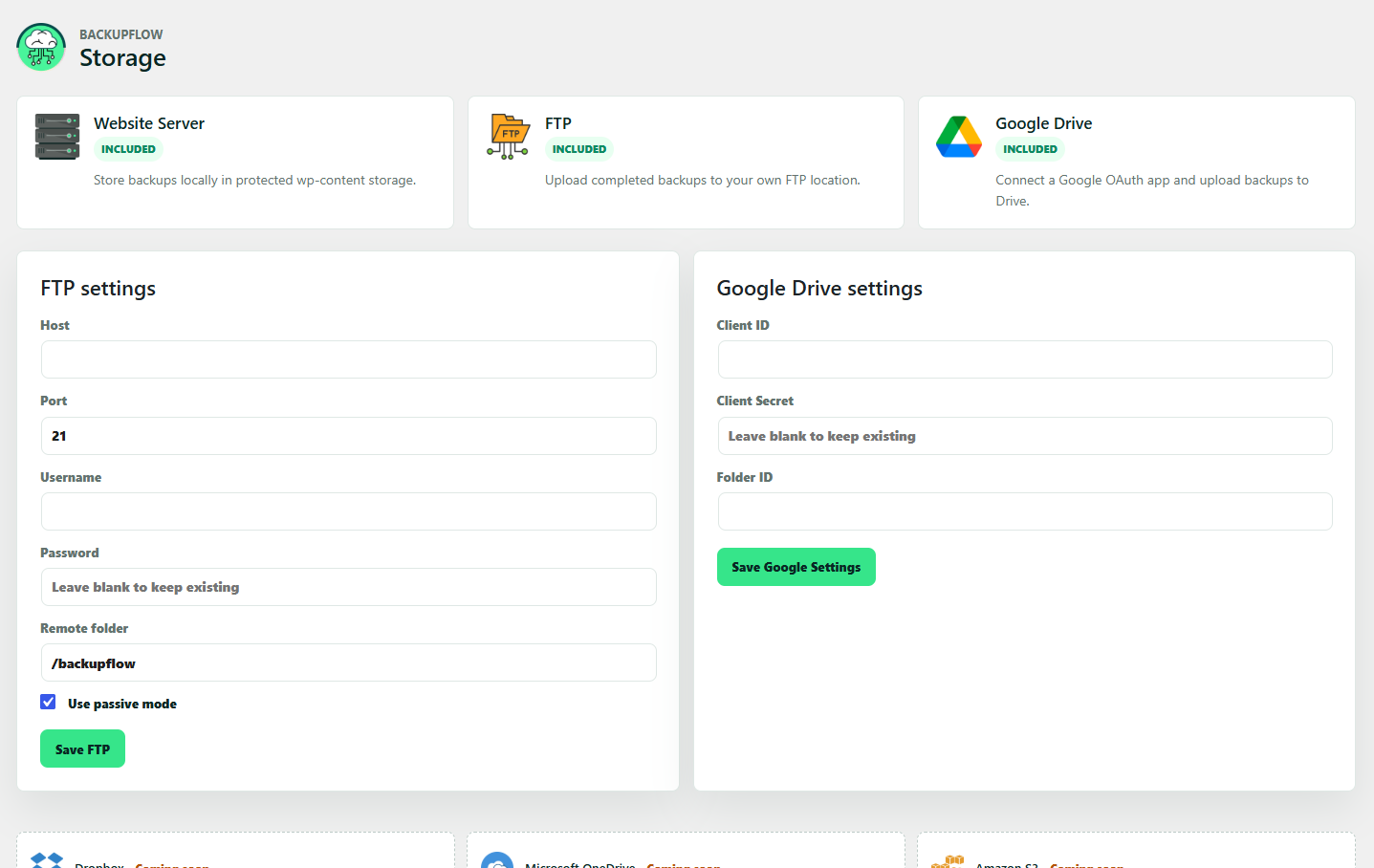Click the Password field label

70,553
